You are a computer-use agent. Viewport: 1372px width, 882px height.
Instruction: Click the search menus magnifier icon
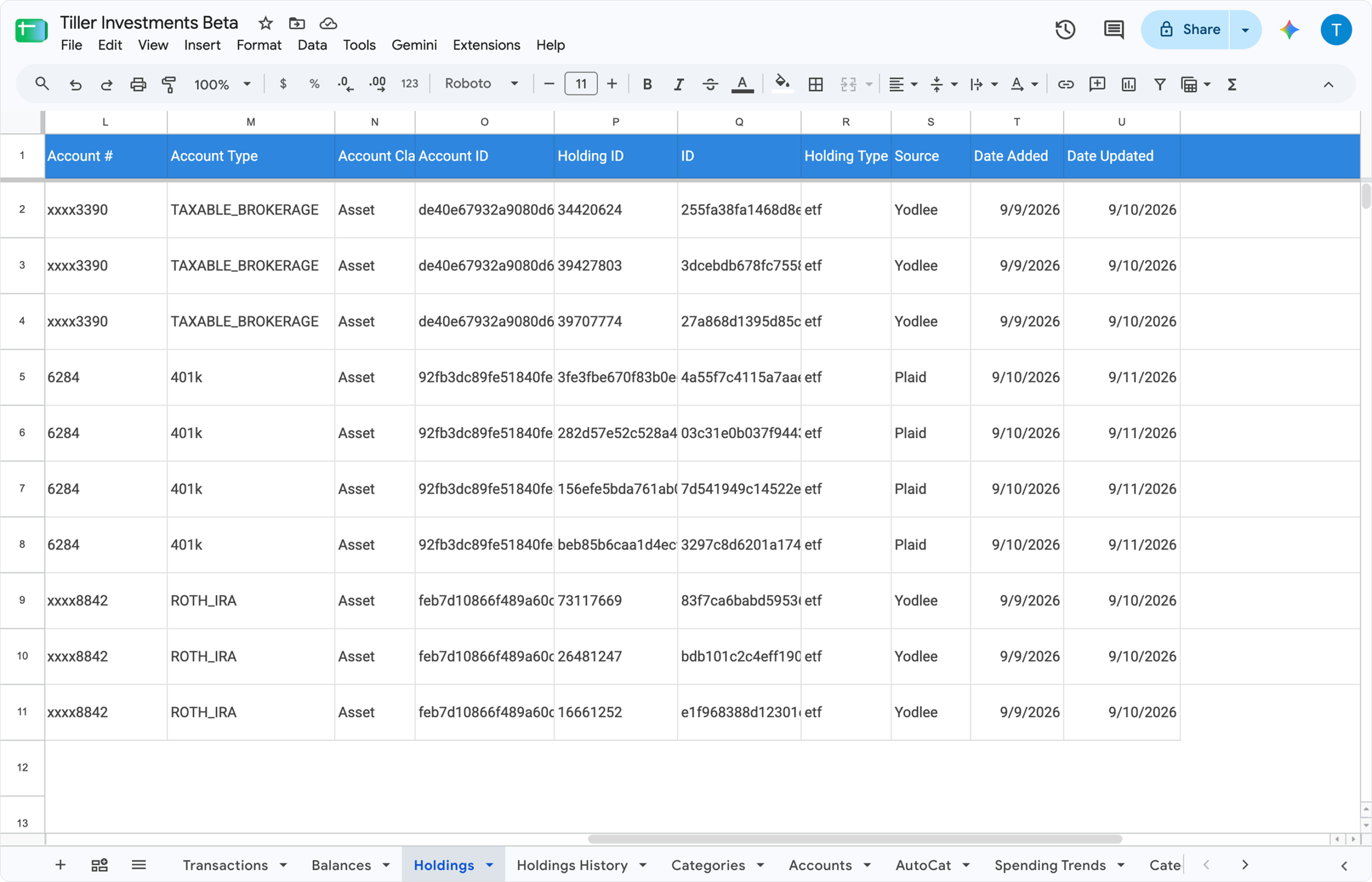[42, 84]
